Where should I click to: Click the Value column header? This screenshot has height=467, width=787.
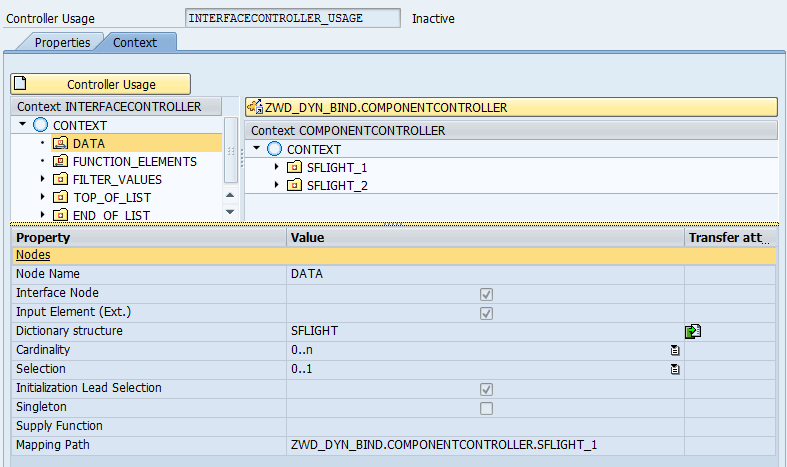tap(485, 238)
